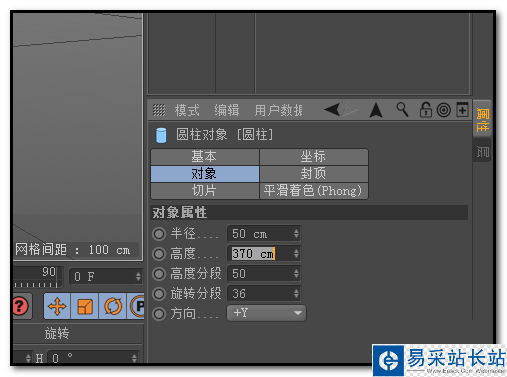Viewport: 507px width, 377px height.
Task: Click the help question mark icon
Action: 21,306
